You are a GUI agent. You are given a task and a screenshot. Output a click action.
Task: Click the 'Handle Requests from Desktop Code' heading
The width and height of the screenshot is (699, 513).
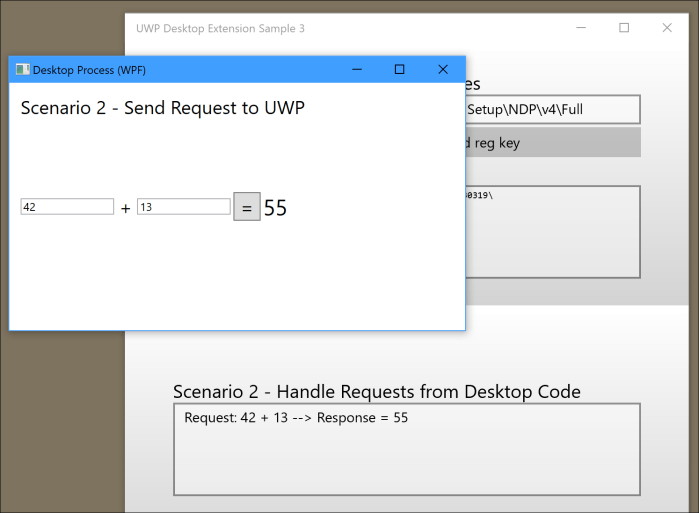point(376,391)
